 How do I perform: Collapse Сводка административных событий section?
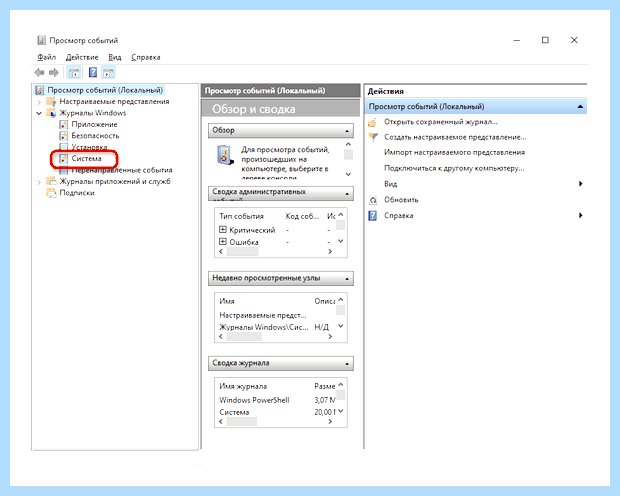[347, 194]
